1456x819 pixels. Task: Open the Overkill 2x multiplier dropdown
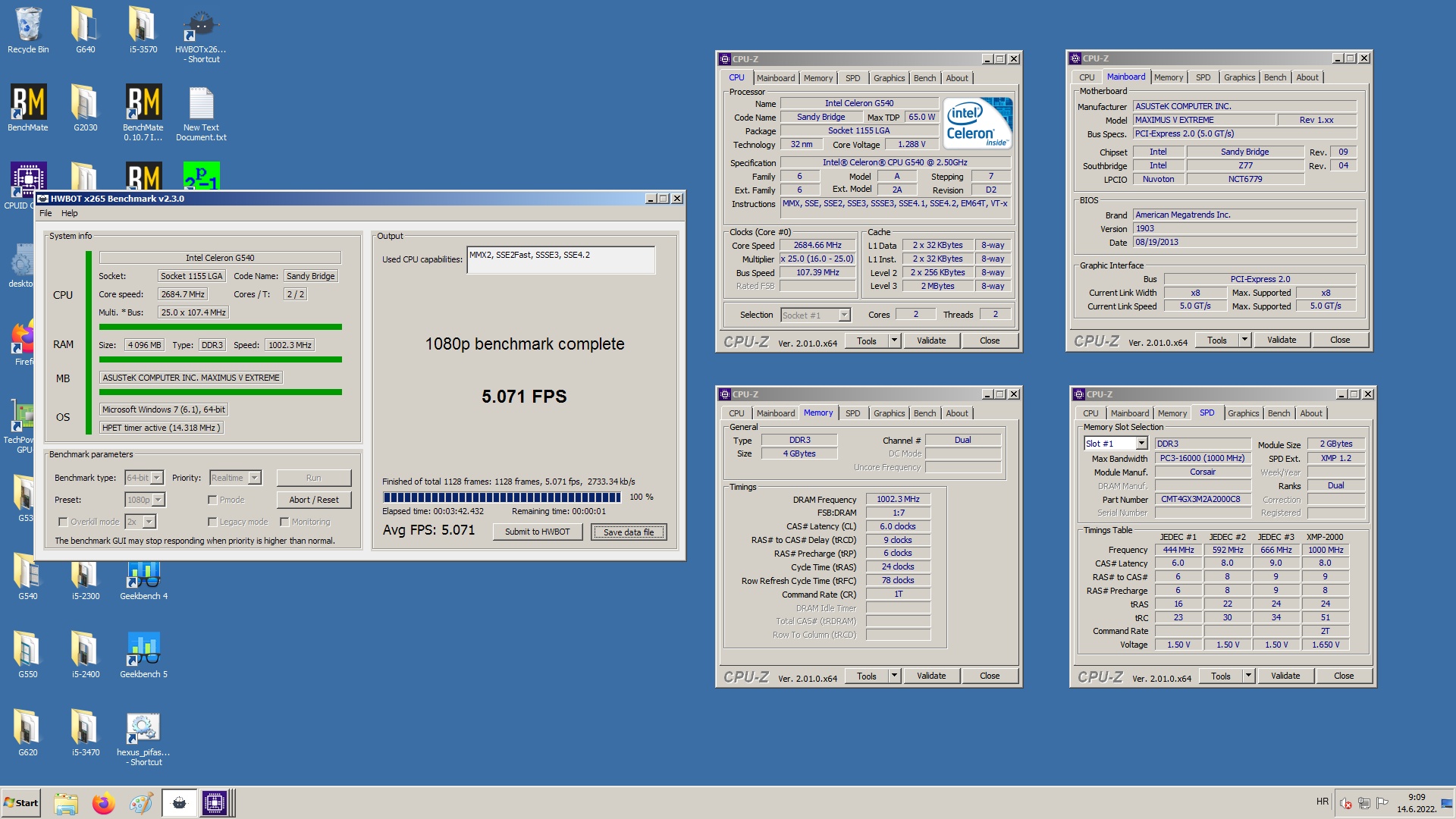coord(149,522)
